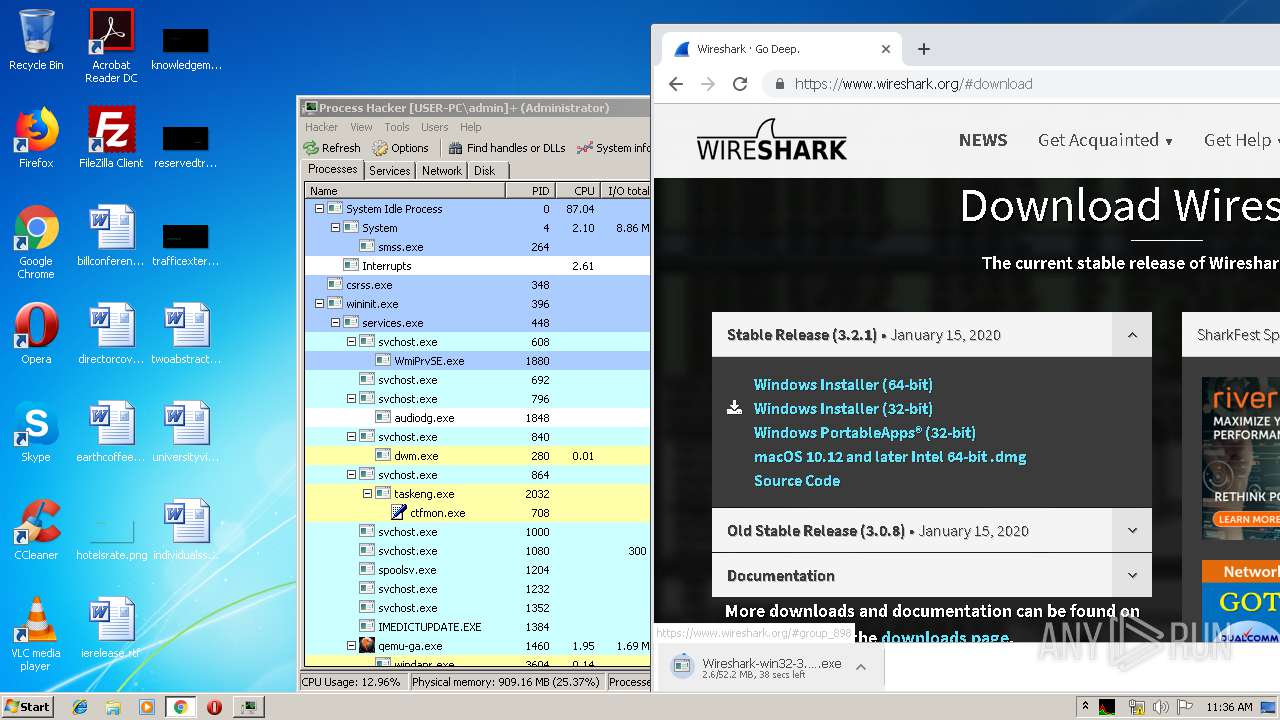Image resolution: width=1280 pixels, height=720 pixels.
Task: Select the directorcov… Word document icon
Action: (x=111, y=334)
